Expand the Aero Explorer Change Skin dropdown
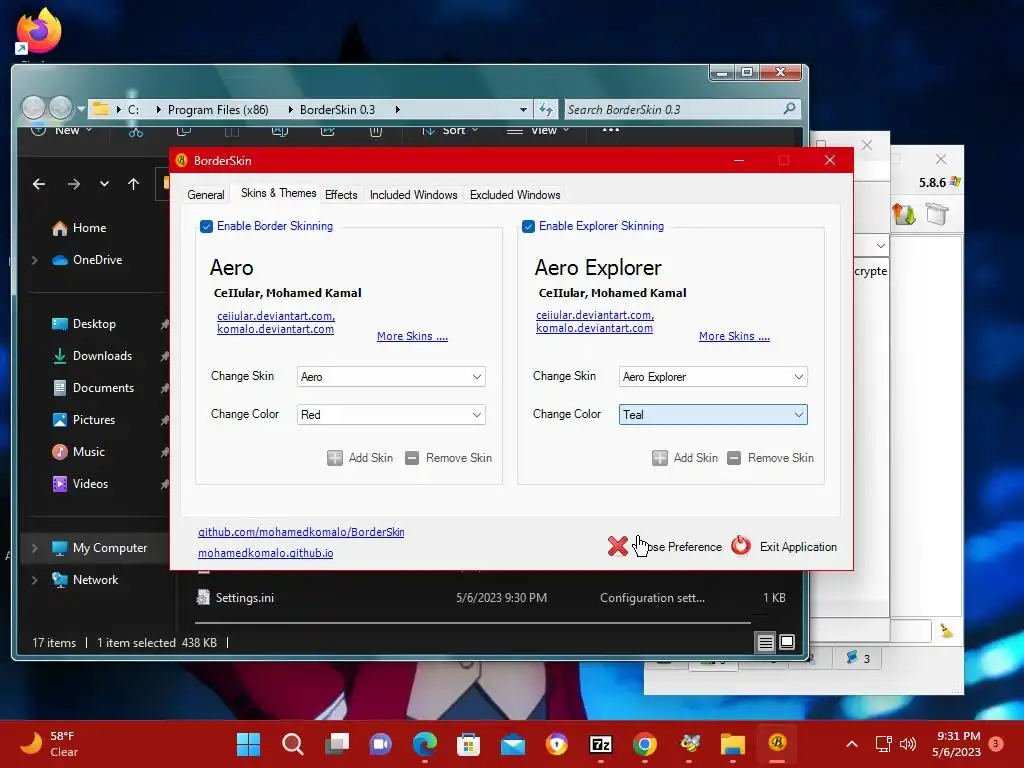 pos(713,377)
